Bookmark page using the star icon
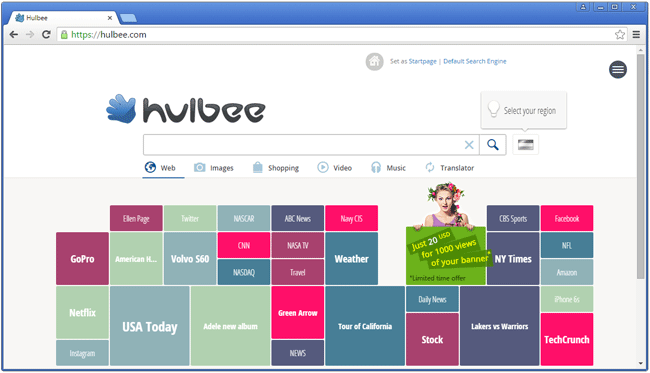 pyautogui.click(x=620, y=35)
